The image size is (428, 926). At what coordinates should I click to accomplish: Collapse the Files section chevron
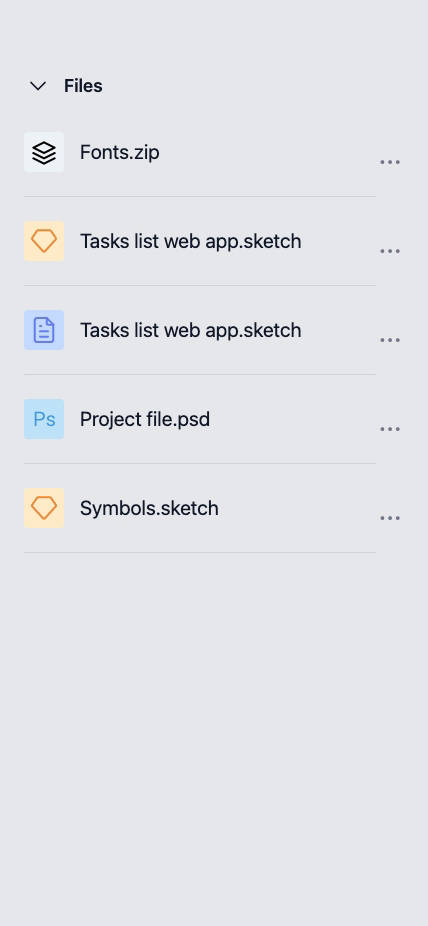pos(38,86)
